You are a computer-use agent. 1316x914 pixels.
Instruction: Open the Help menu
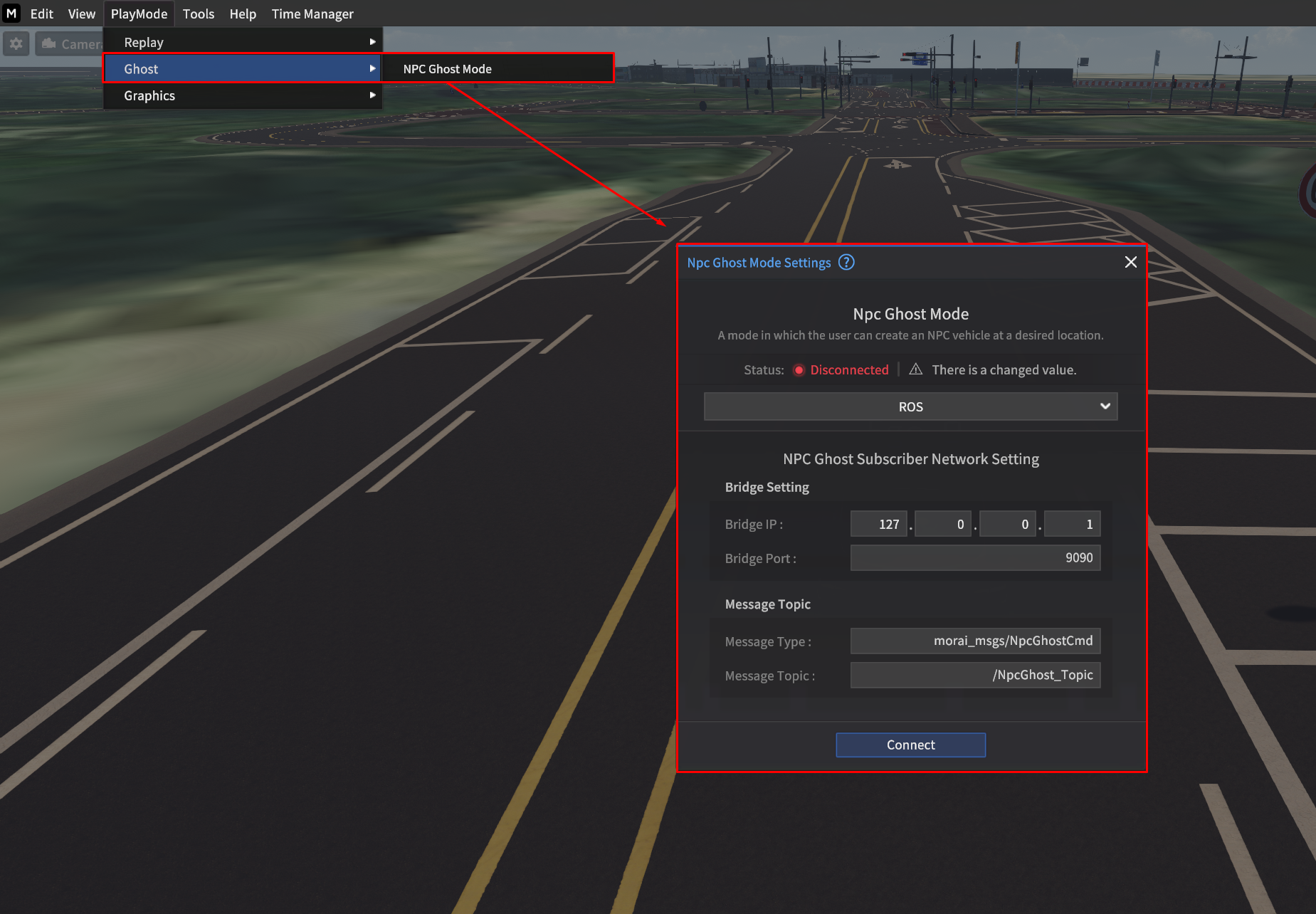[x=243, y=14]
